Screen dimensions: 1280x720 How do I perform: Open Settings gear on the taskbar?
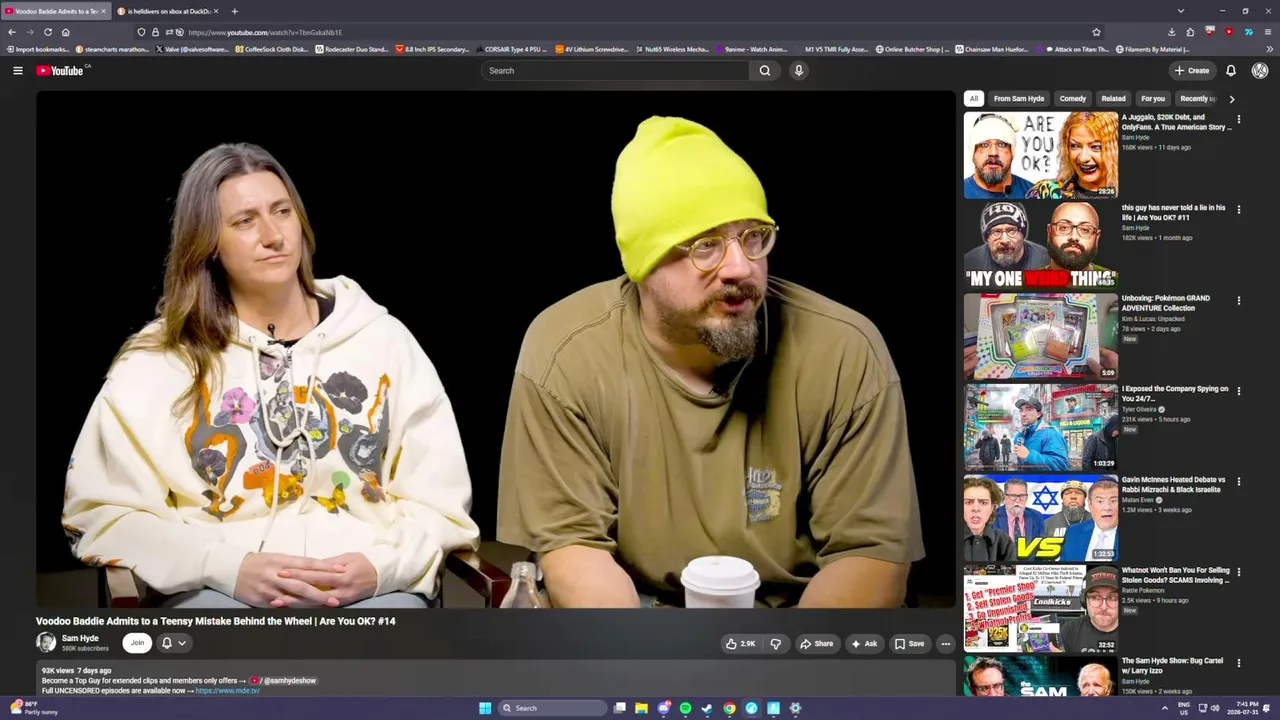coord(795,708)
